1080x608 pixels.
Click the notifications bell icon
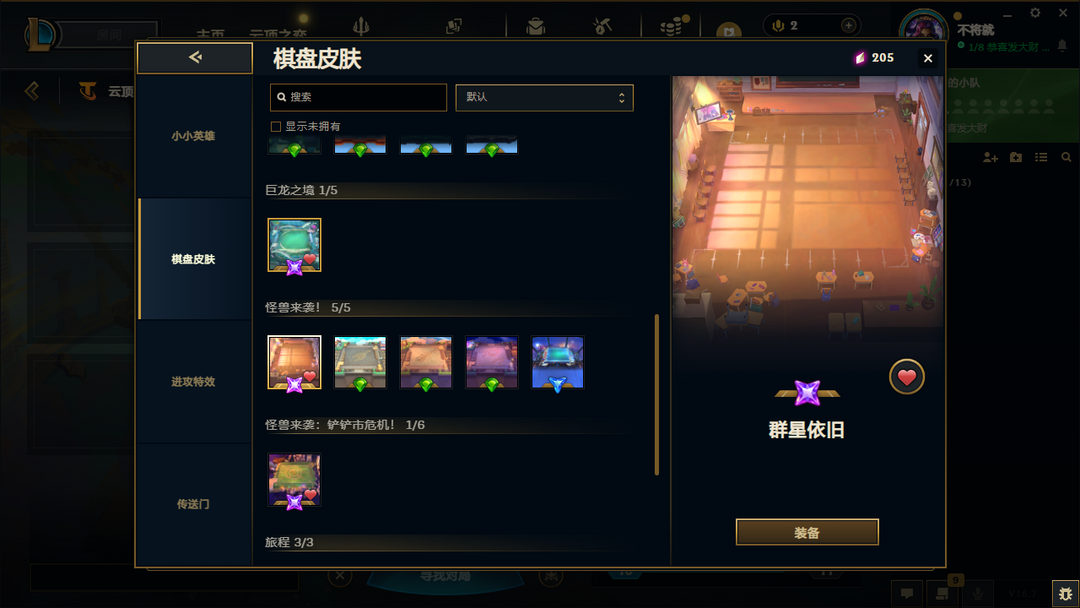click(1062, 45)
